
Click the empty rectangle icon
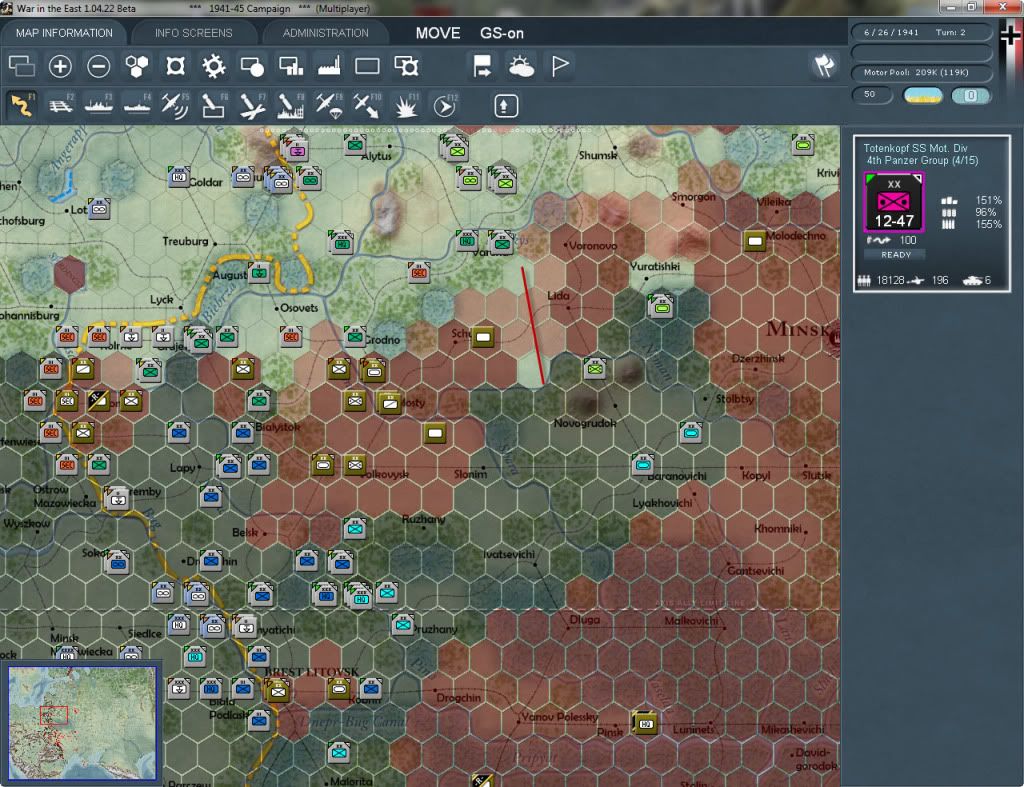(367, 66)
